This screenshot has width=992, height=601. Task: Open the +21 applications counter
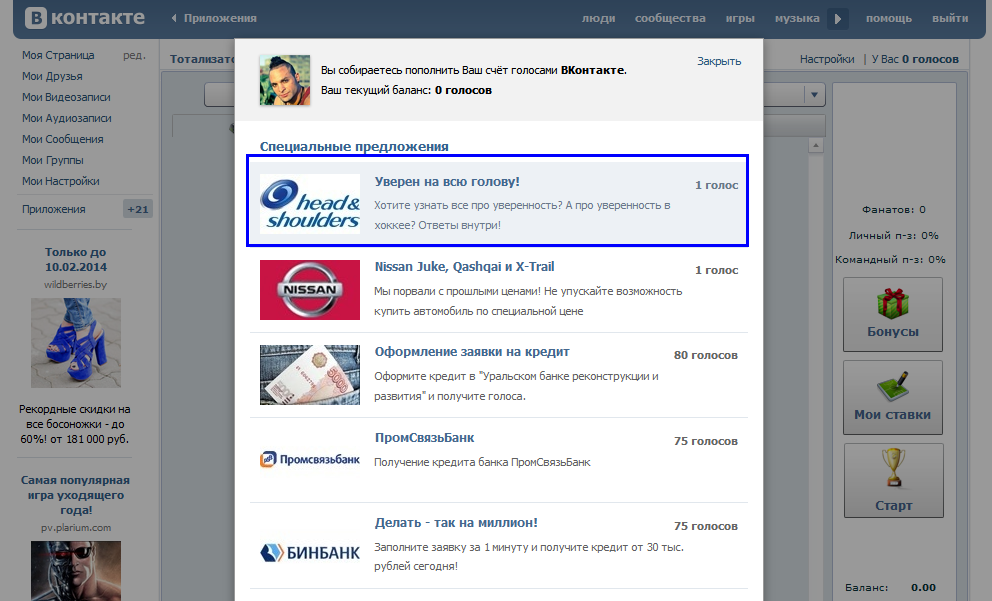(138, 209)
